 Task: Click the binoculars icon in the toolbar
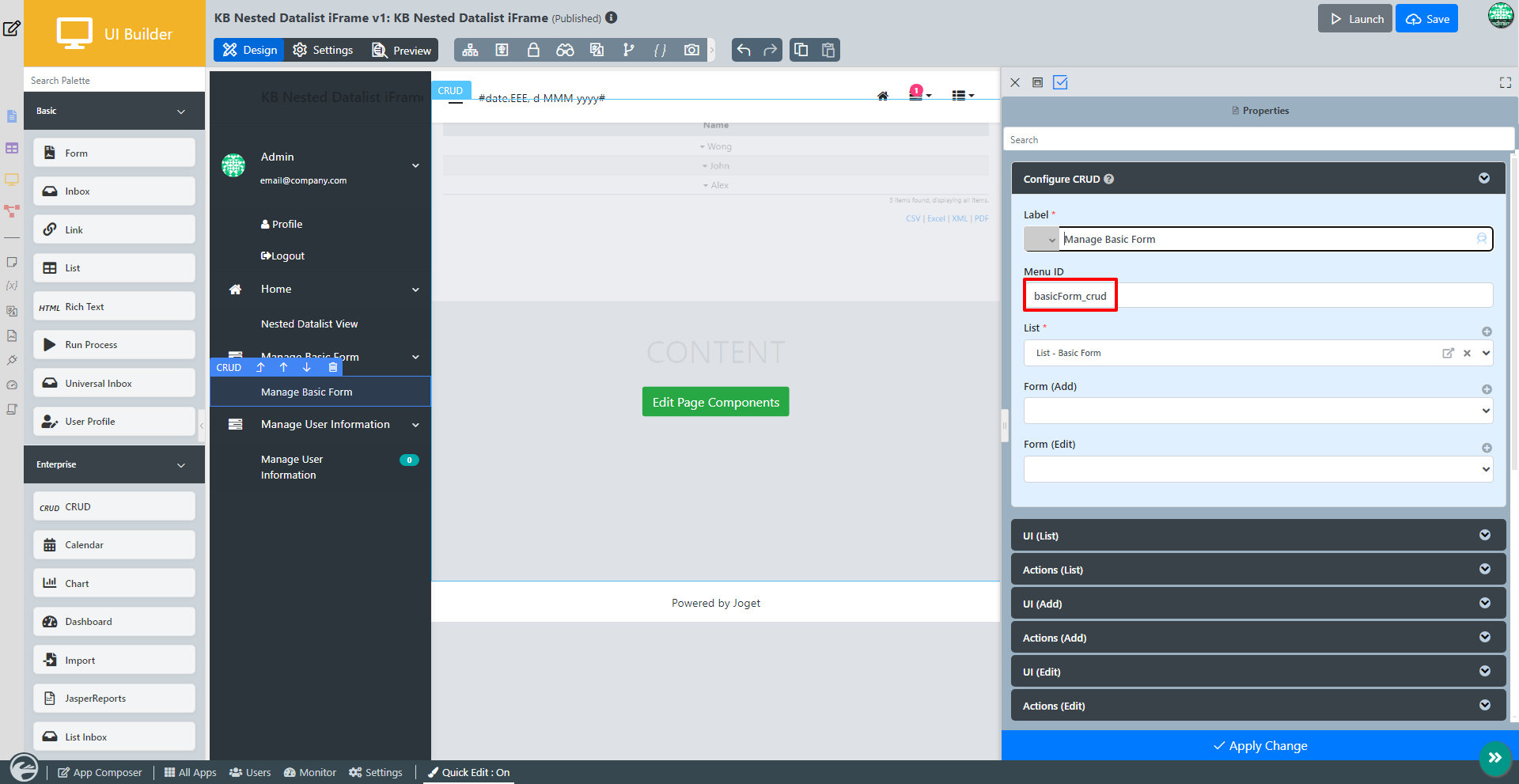coord(565,50)
